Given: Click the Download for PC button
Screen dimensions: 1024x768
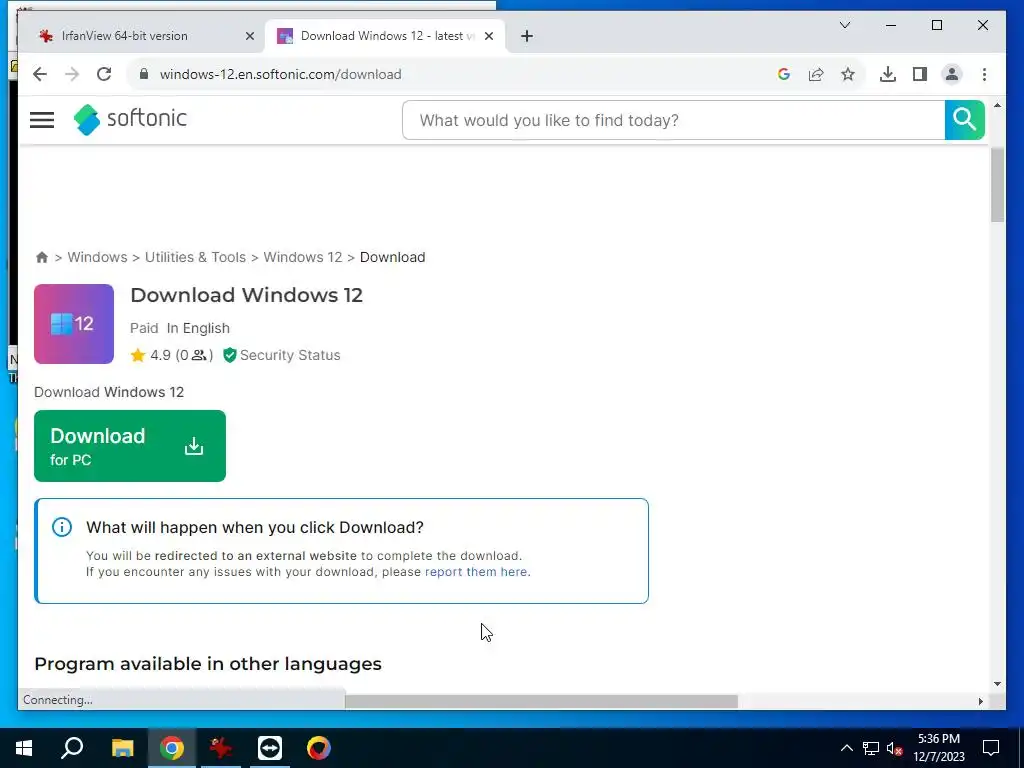Looking at the screenshot, I should 130,446.
